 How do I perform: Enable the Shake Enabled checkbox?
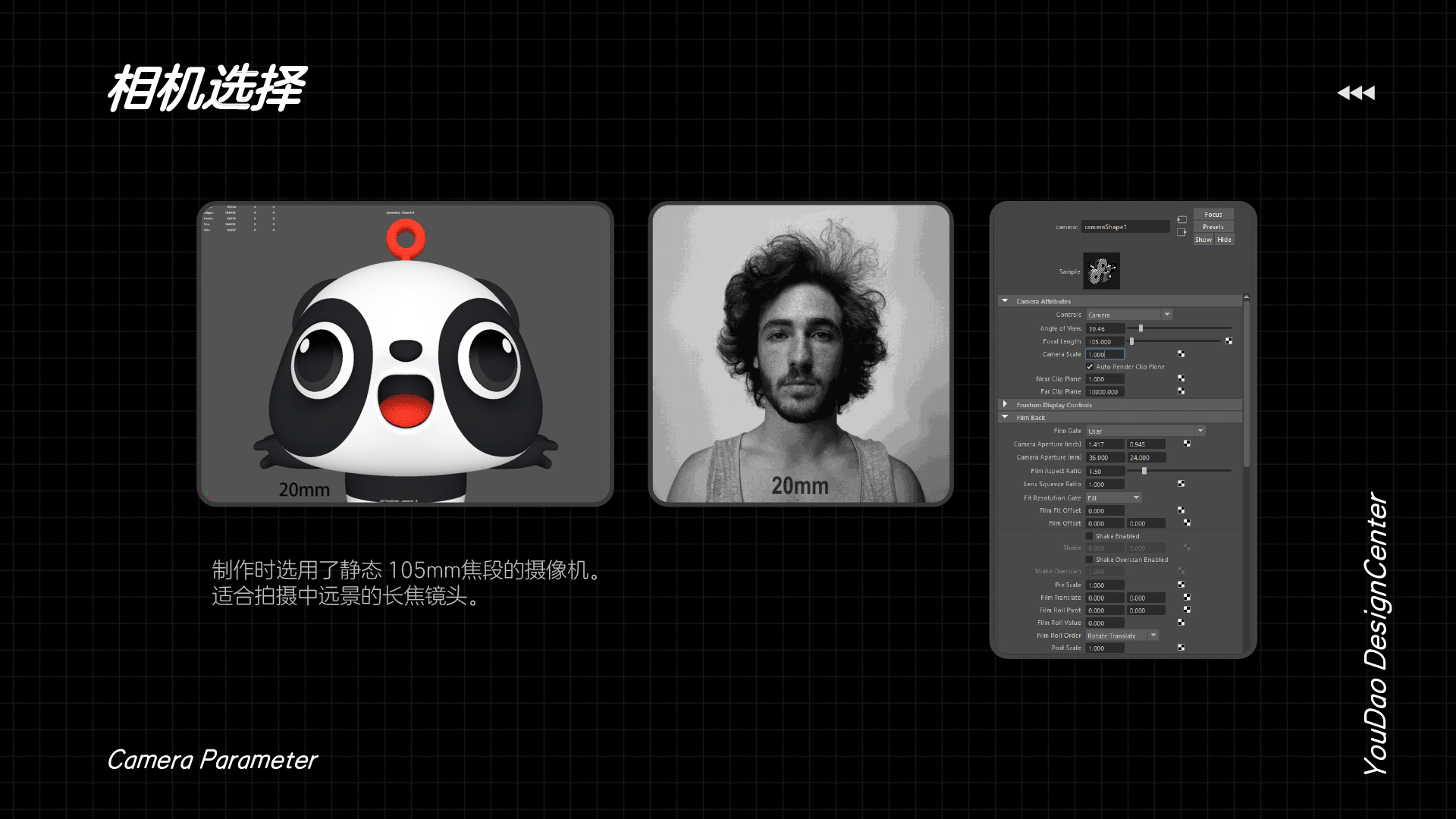[1090, 536]
